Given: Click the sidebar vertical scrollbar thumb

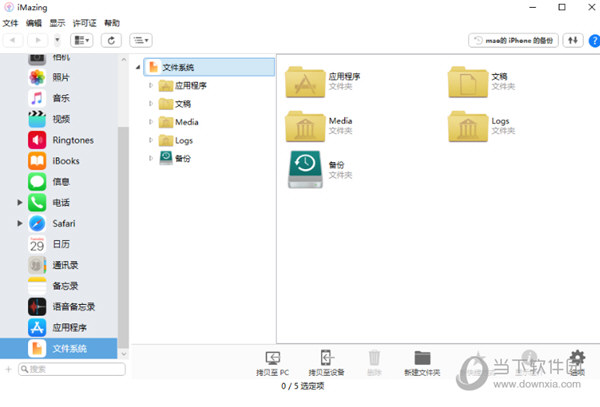Looking at the screenshot, I should (124, 237).
